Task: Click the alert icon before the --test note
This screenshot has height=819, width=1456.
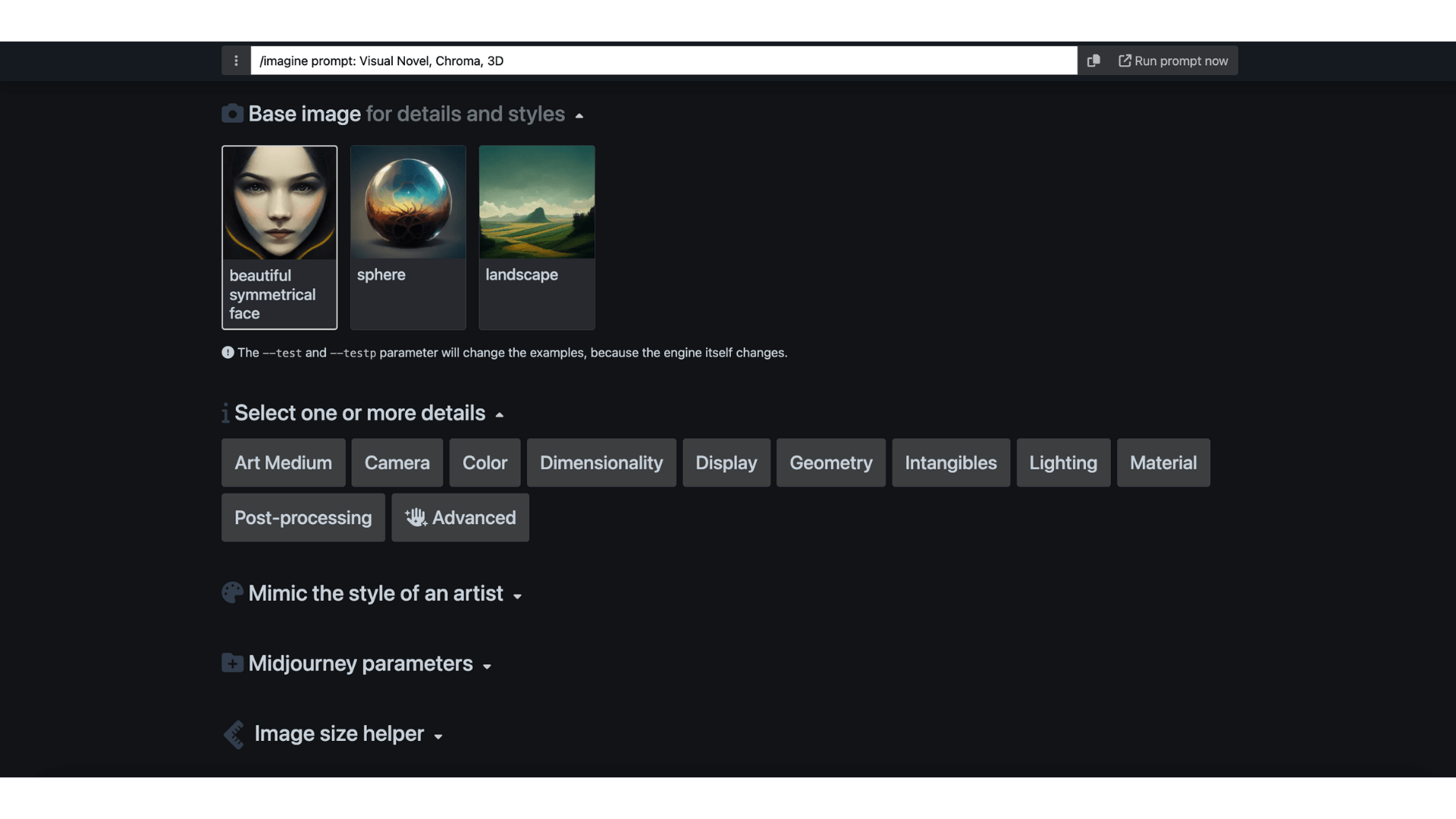Action: pos(227,353)
